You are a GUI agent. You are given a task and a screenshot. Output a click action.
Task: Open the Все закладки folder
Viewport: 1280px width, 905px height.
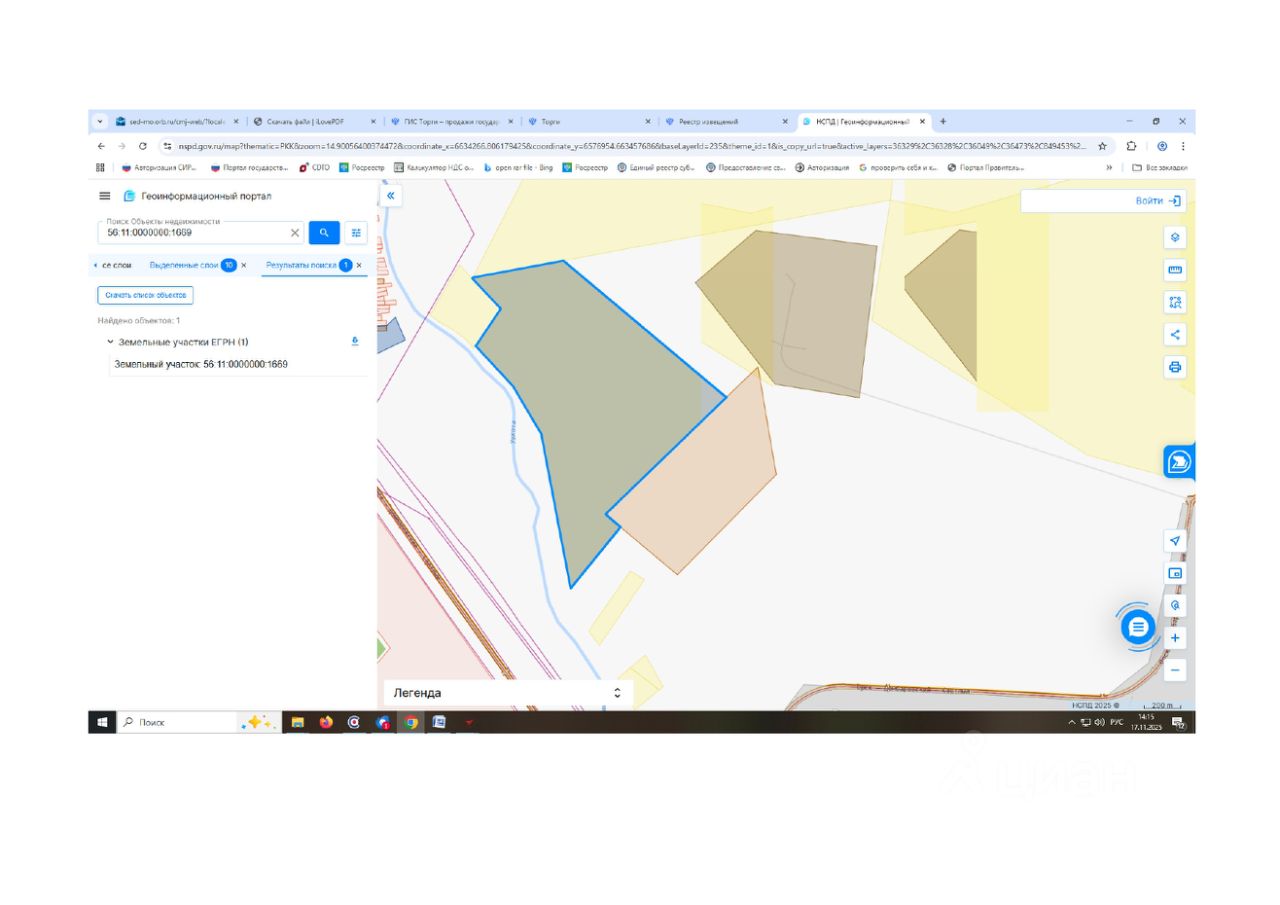[1160, 167]
